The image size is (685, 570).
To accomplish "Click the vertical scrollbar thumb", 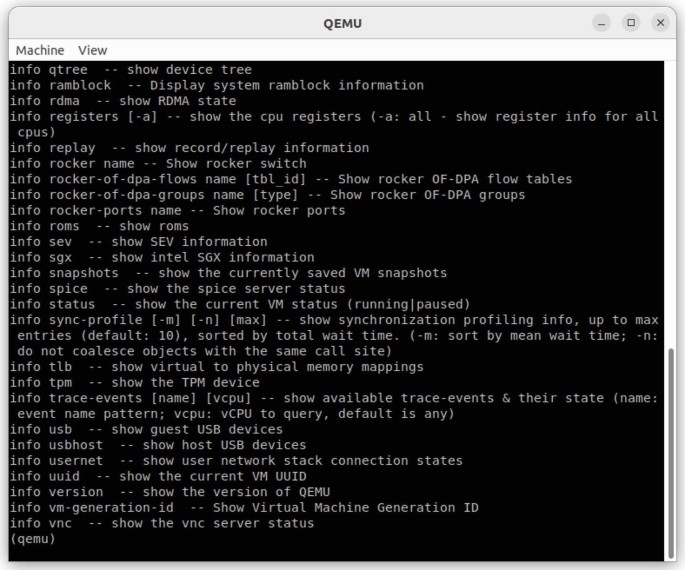I will (670, 452).
